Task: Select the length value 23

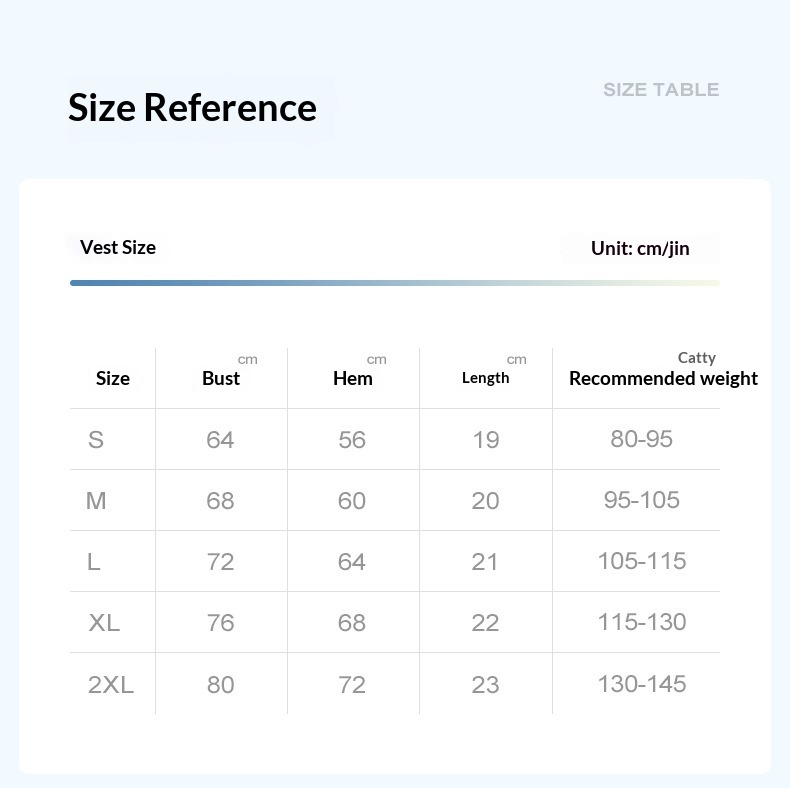Action: pyautogui.click(x=485, y=685)
